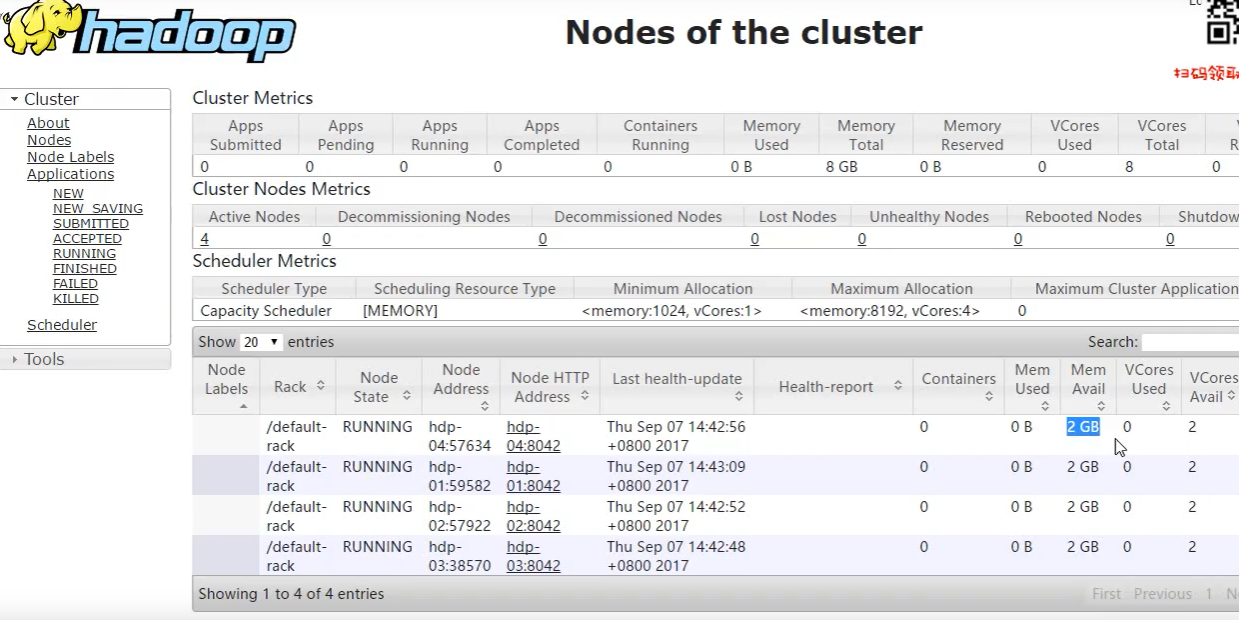Filter applications by FINISHED state
The height and width of the screenshot is (620, 1239).
[85, 269]
